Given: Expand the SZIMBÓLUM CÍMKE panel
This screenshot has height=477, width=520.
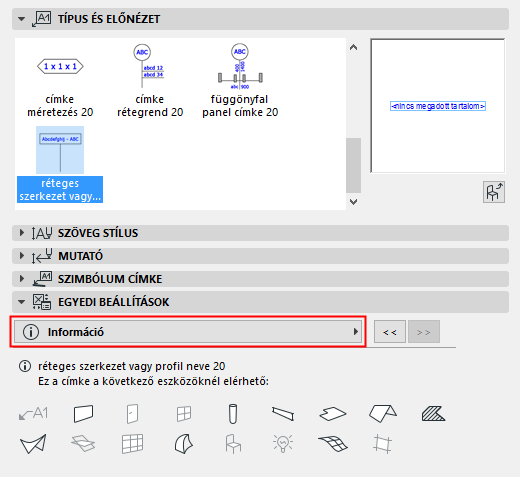Looking at the screenshot, I should coord(22,279).
